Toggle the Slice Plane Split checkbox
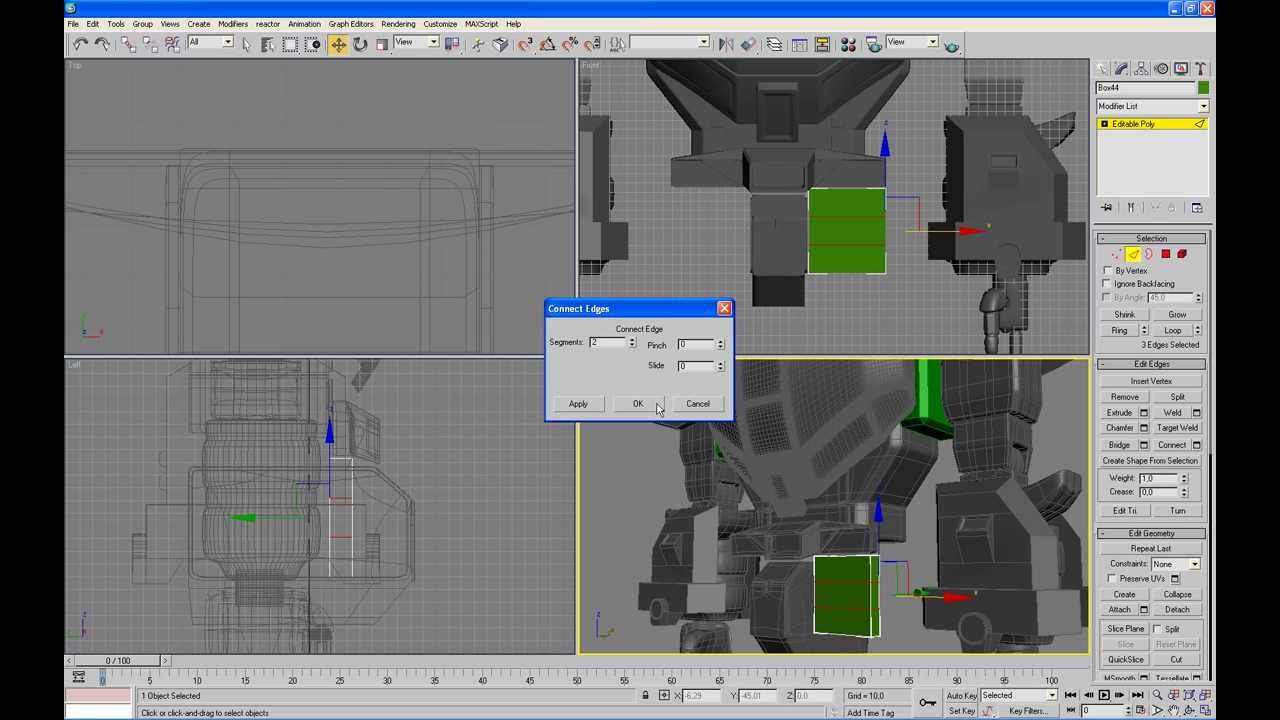 (x=1158, y=629)
